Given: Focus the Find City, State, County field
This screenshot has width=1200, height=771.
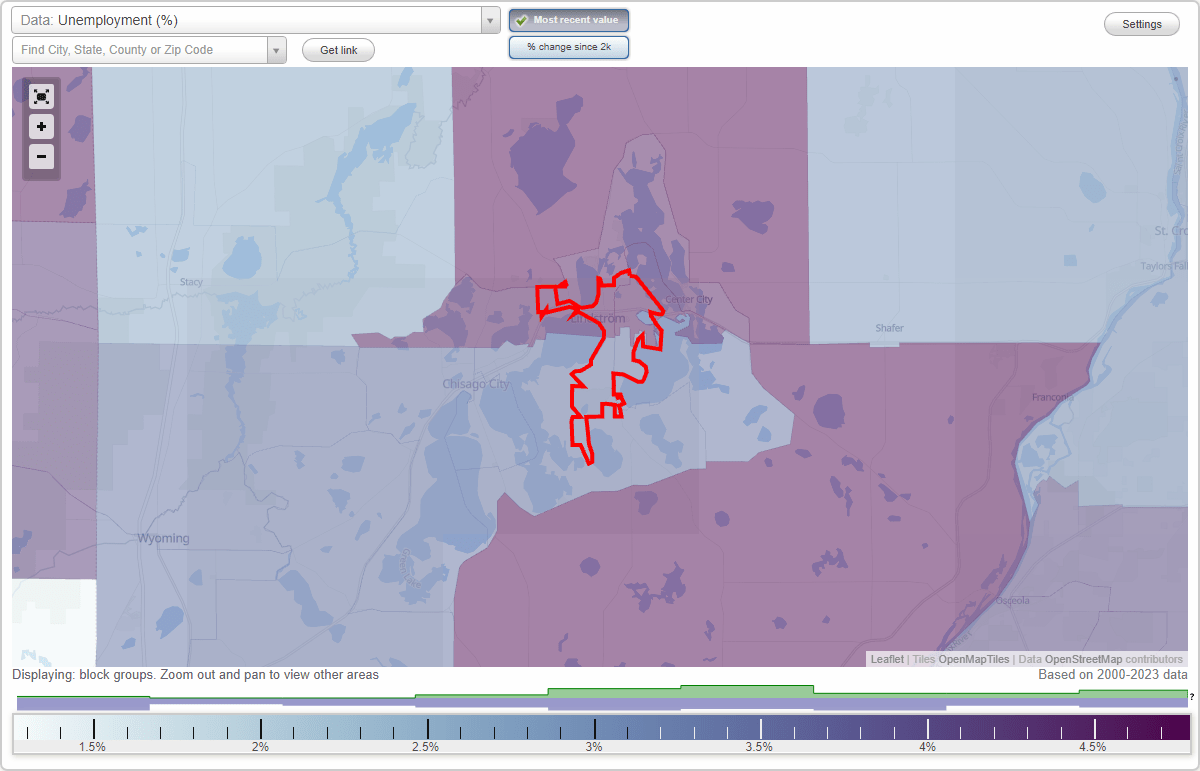Looking at the screenshot, I should pos(140,50).
